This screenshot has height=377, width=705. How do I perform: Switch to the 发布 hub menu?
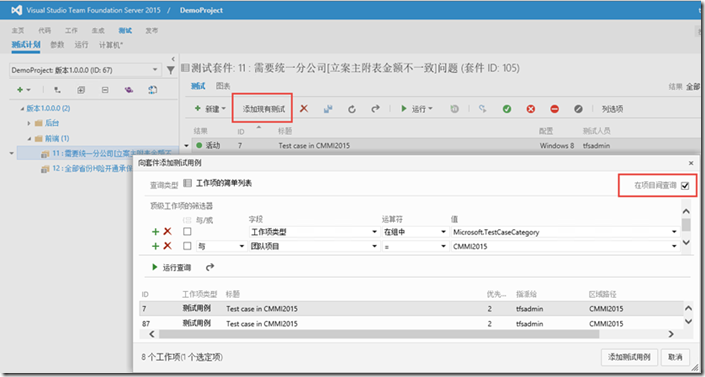point(152,31)
